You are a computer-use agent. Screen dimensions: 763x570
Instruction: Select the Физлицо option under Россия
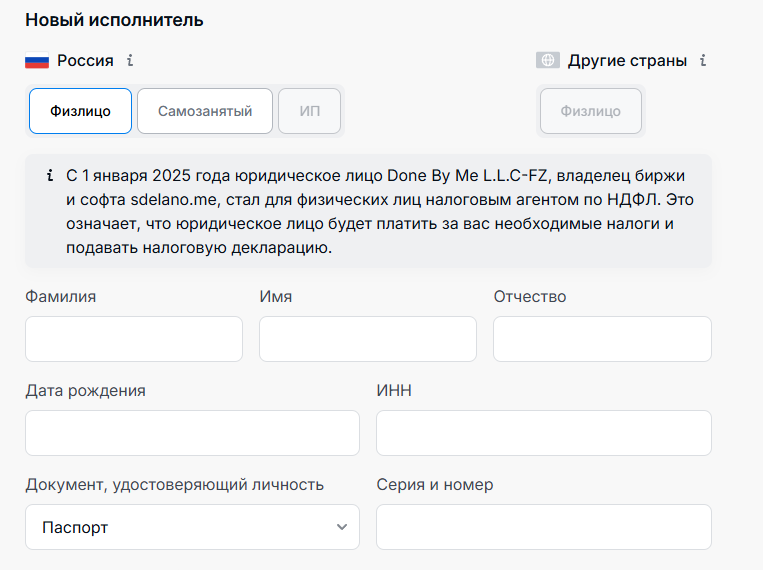(80, 111)
